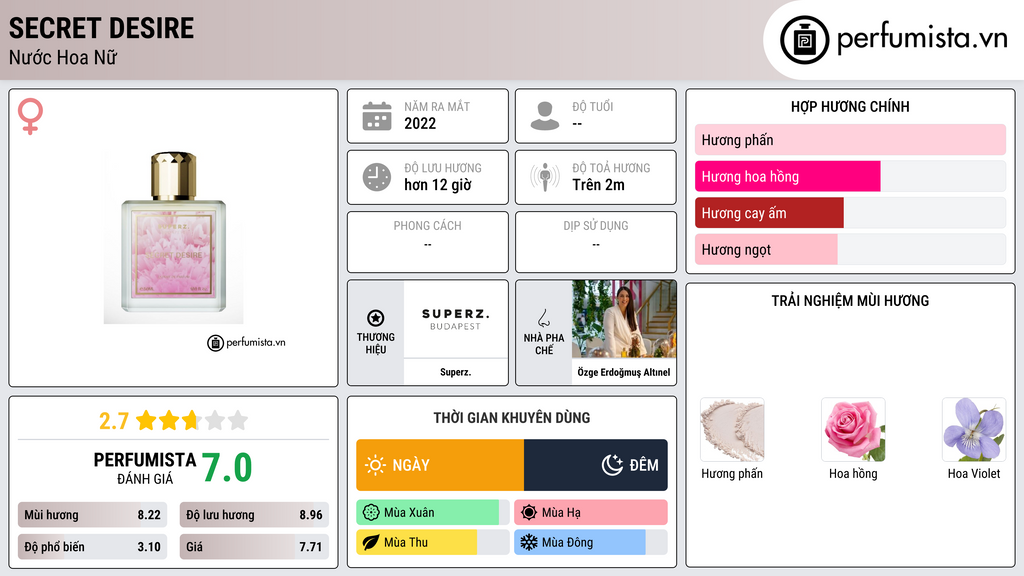Click the flower icon for Mùa Xuân
Viewport: 1024px width, 576px height.
tap(371, 513)
